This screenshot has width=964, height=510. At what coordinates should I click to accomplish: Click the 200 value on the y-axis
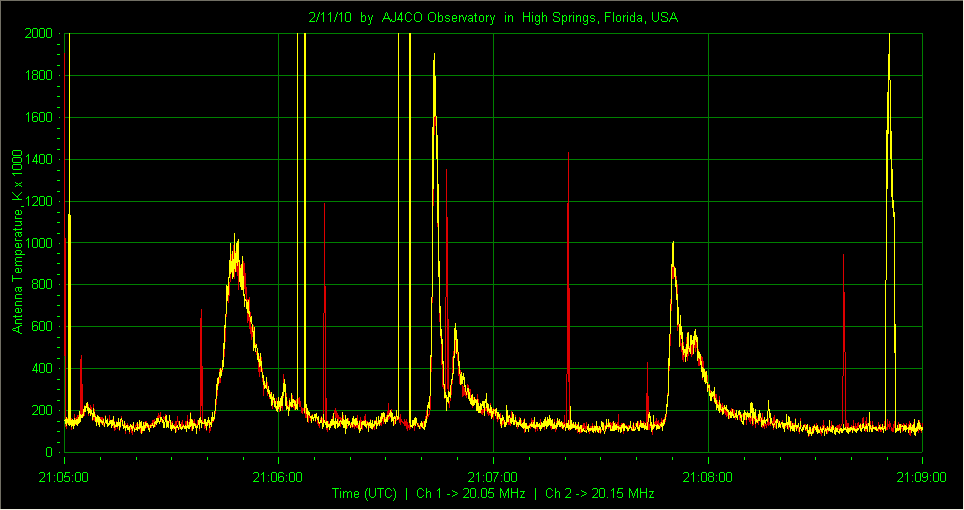(42, 410)
